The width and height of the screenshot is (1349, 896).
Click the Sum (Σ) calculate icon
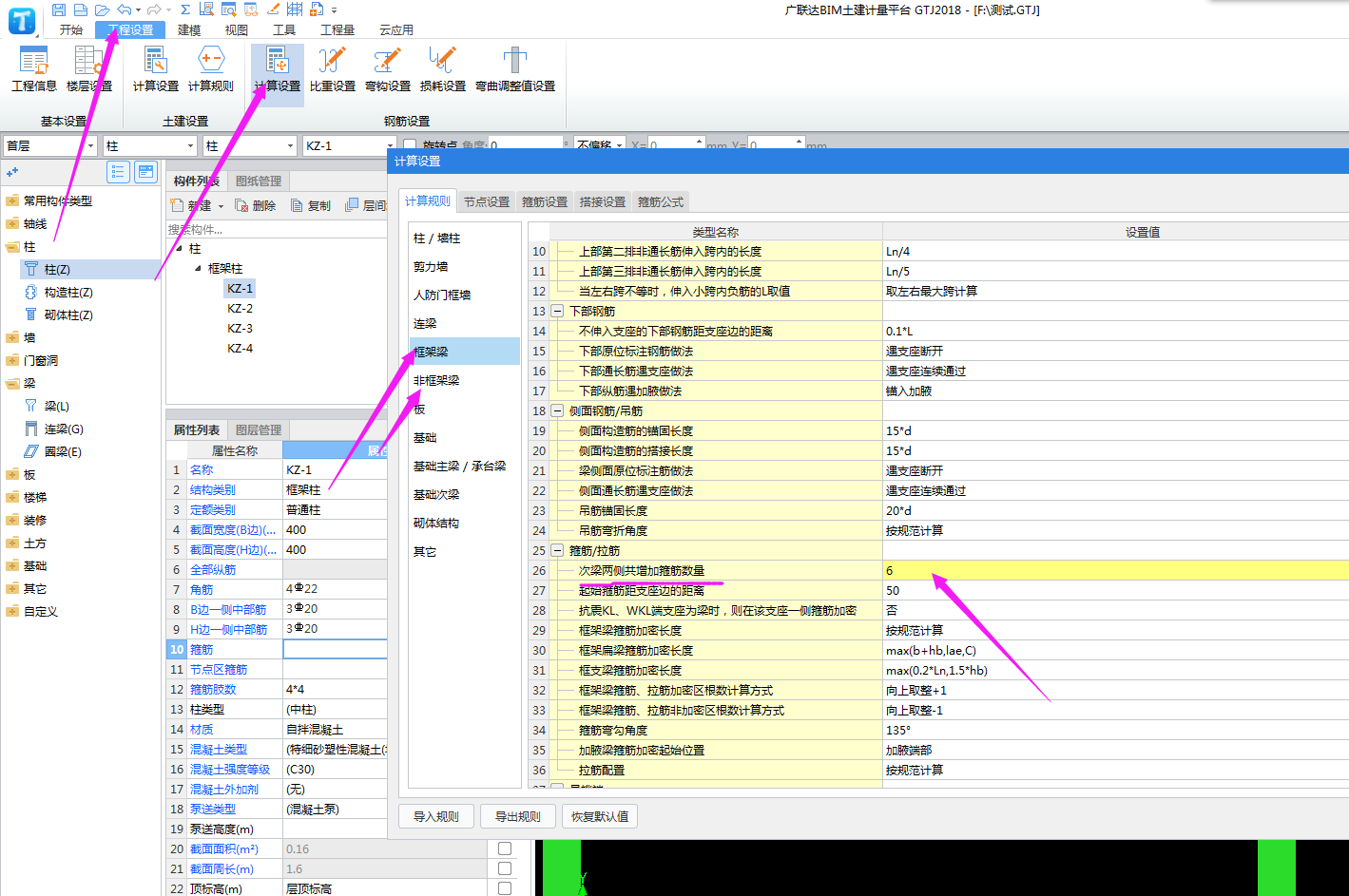pos(184,10)
